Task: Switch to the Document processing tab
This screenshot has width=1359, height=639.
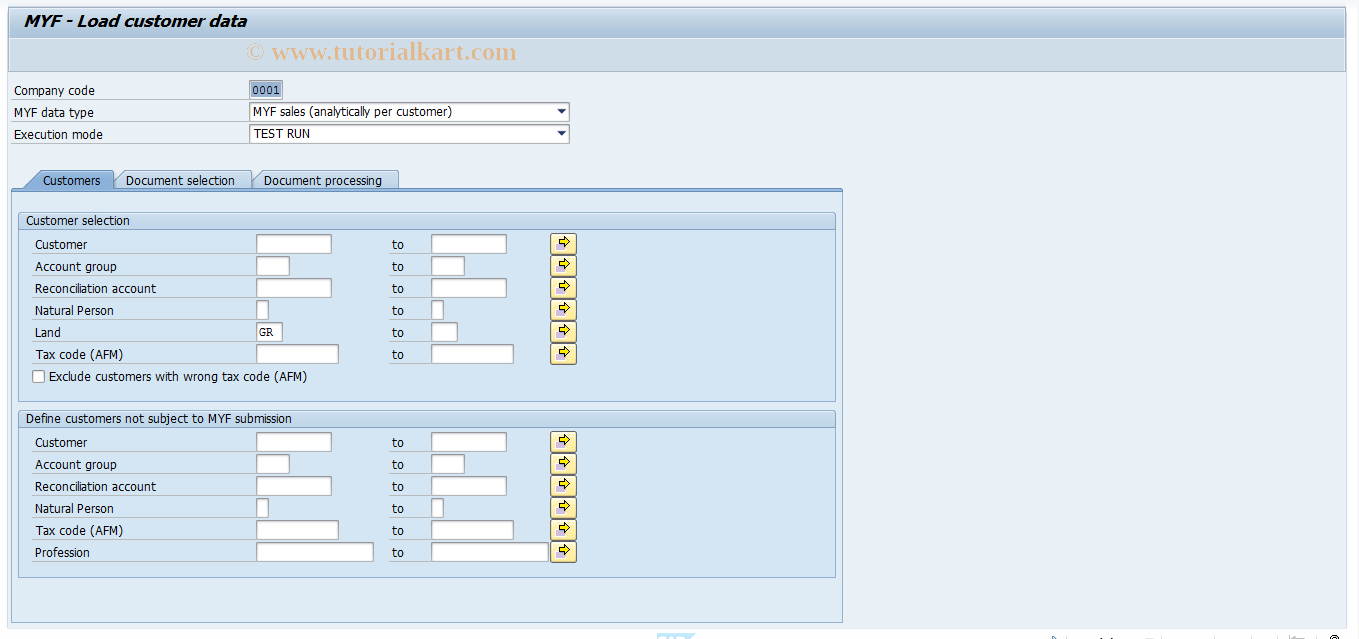Action: (x=323, y=180)
